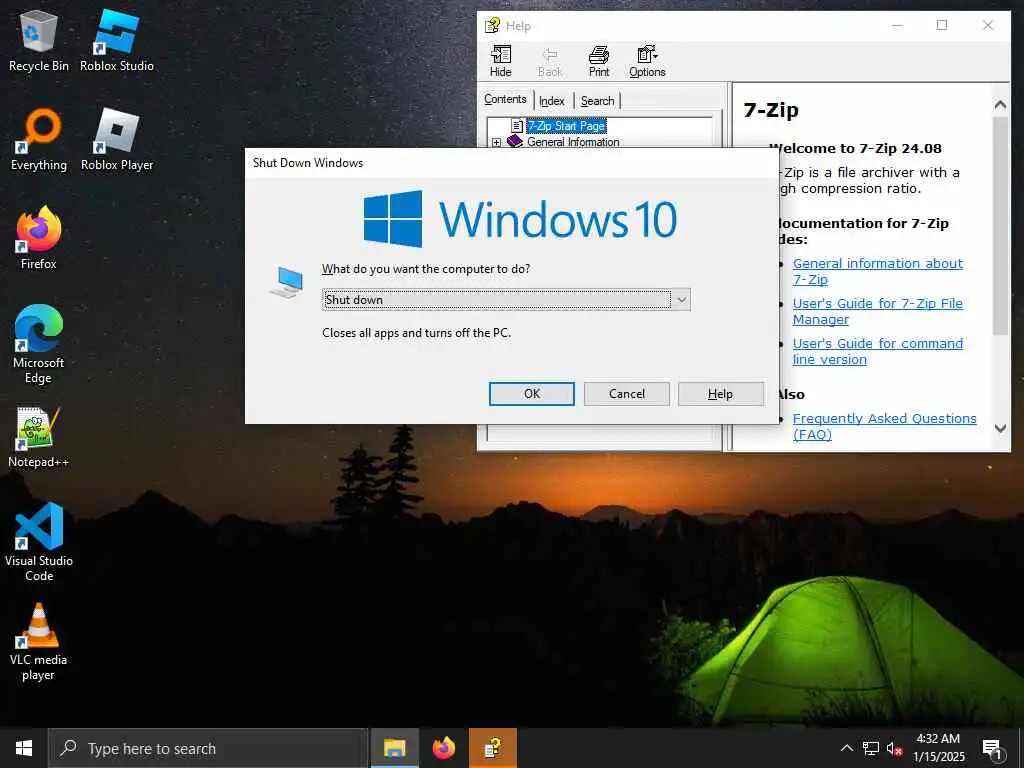Open File Explorer from the taskbar
Viewport: 1024px width, 768px height.
(394, 748)
